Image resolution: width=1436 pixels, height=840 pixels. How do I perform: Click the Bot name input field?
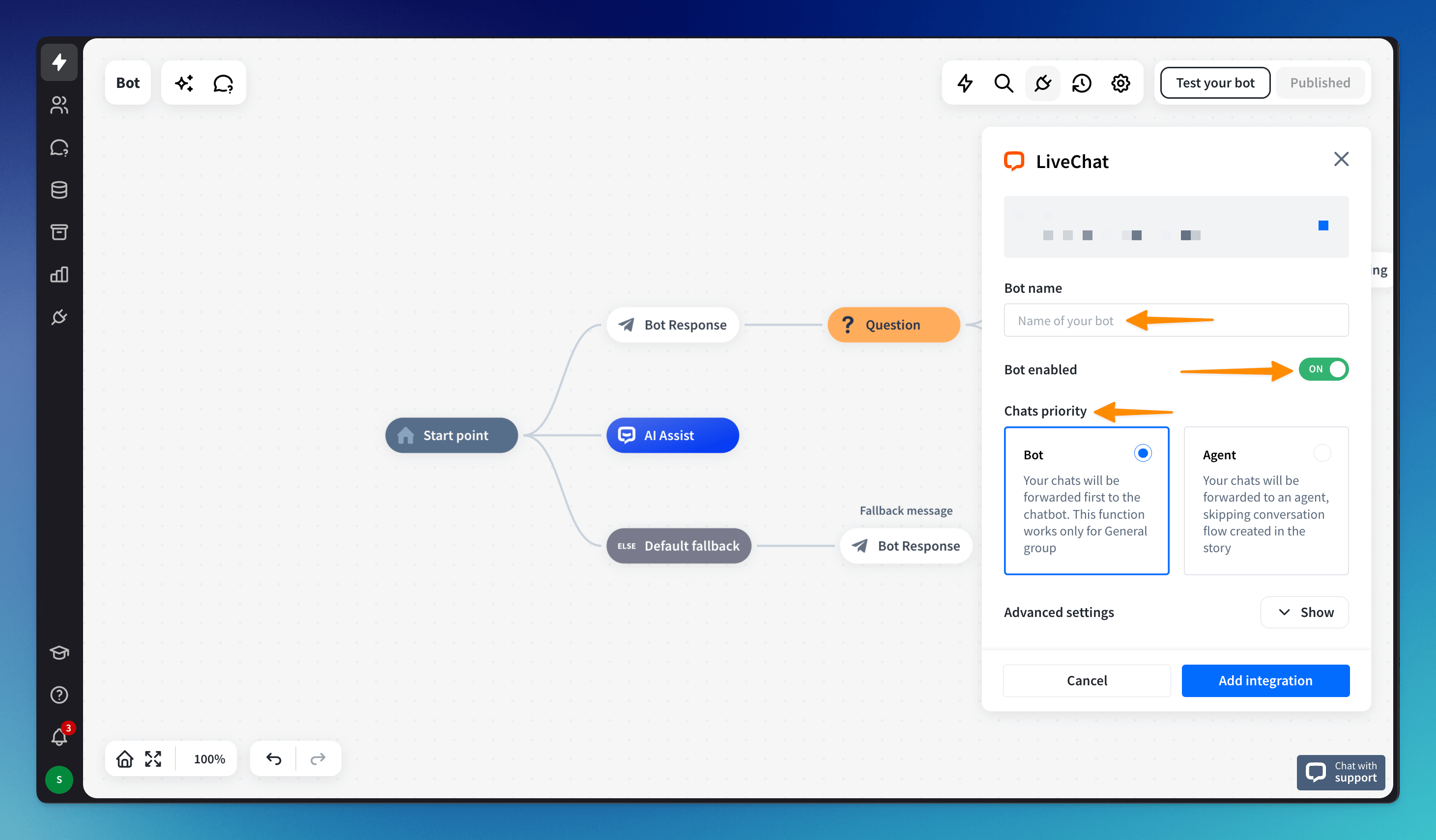click(1176, 321)
